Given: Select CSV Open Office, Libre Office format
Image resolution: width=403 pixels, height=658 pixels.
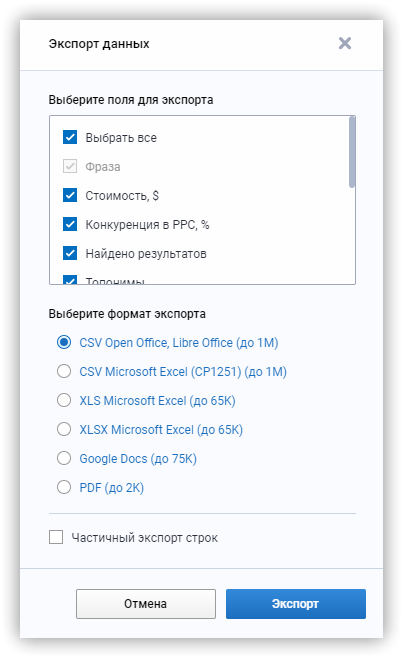Looking at the screenshot, I should tap(64, 342).
